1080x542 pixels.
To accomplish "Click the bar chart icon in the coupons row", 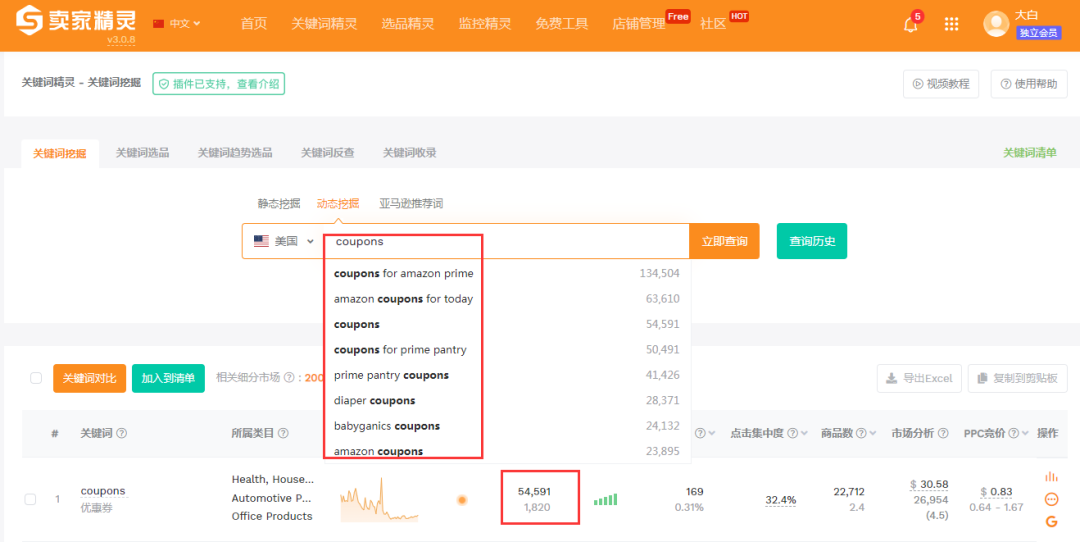I will tap(1051, 477).
